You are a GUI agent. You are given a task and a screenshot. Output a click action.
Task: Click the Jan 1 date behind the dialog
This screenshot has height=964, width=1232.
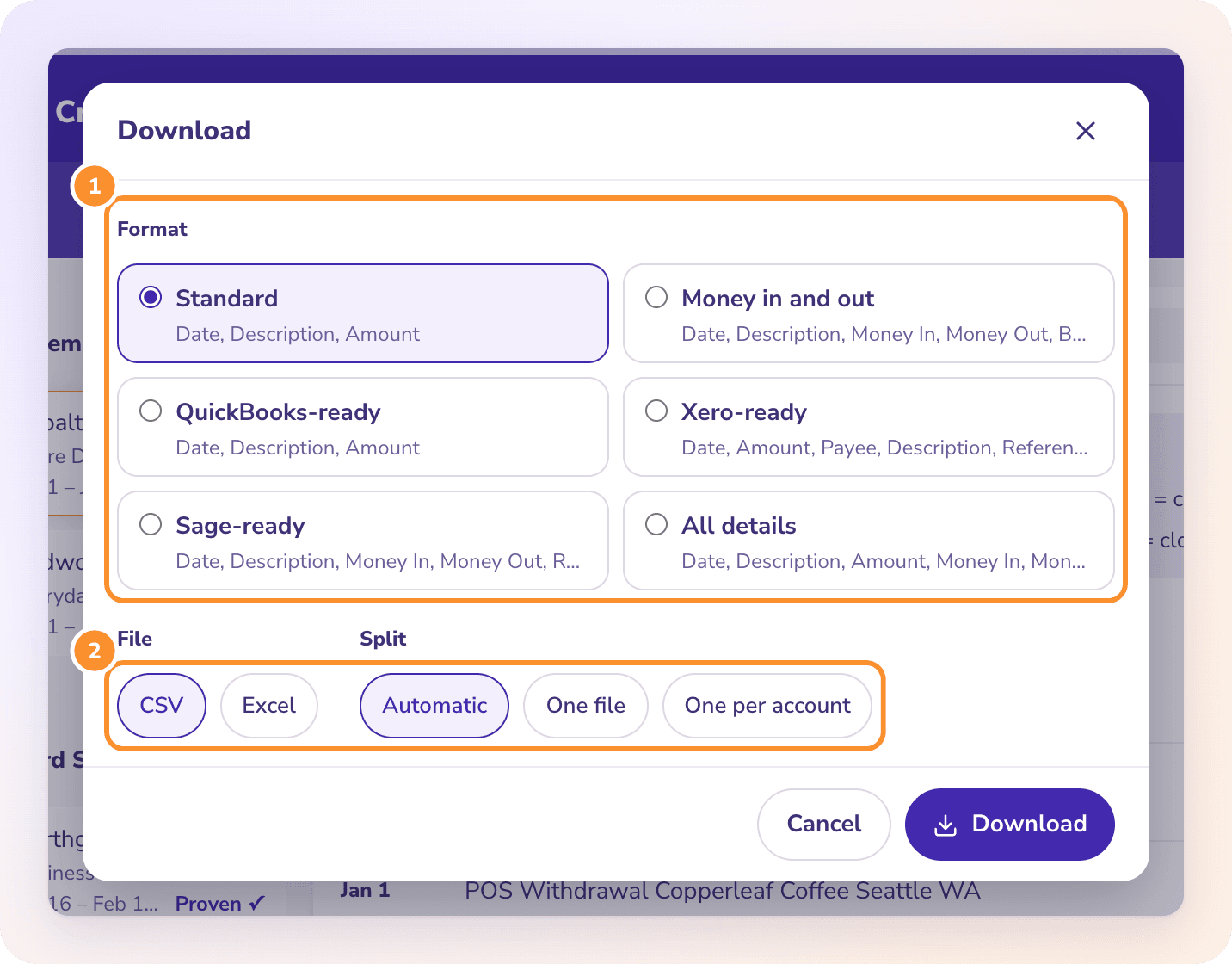[x=366, y=891]
